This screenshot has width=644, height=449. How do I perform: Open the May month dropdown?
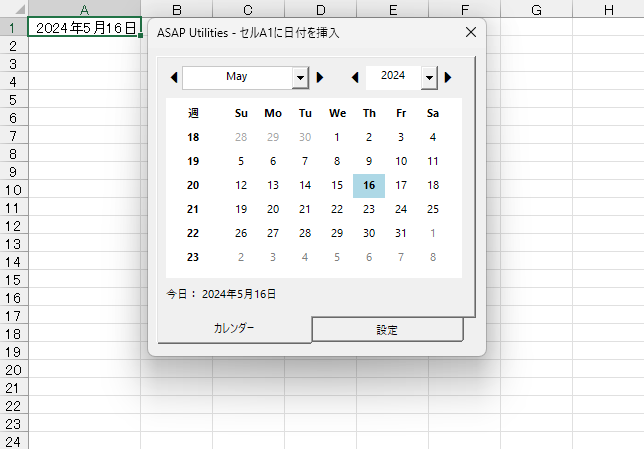tap(301, 78)
